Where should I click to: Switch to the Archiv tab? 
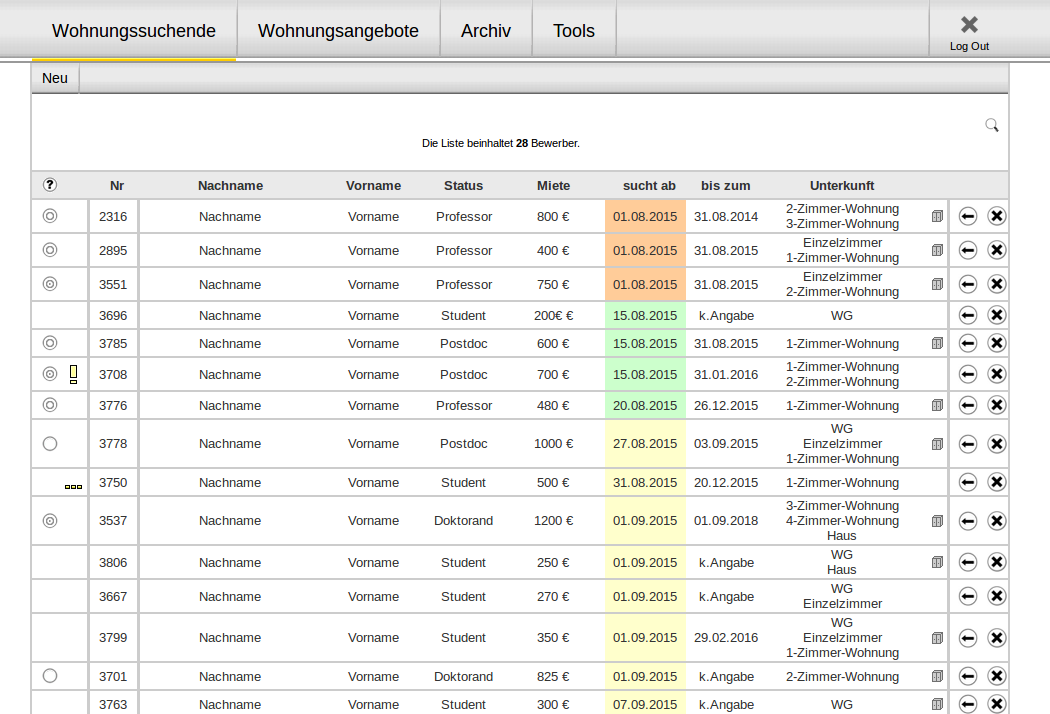pyautogui.click(x=486, y=31)
